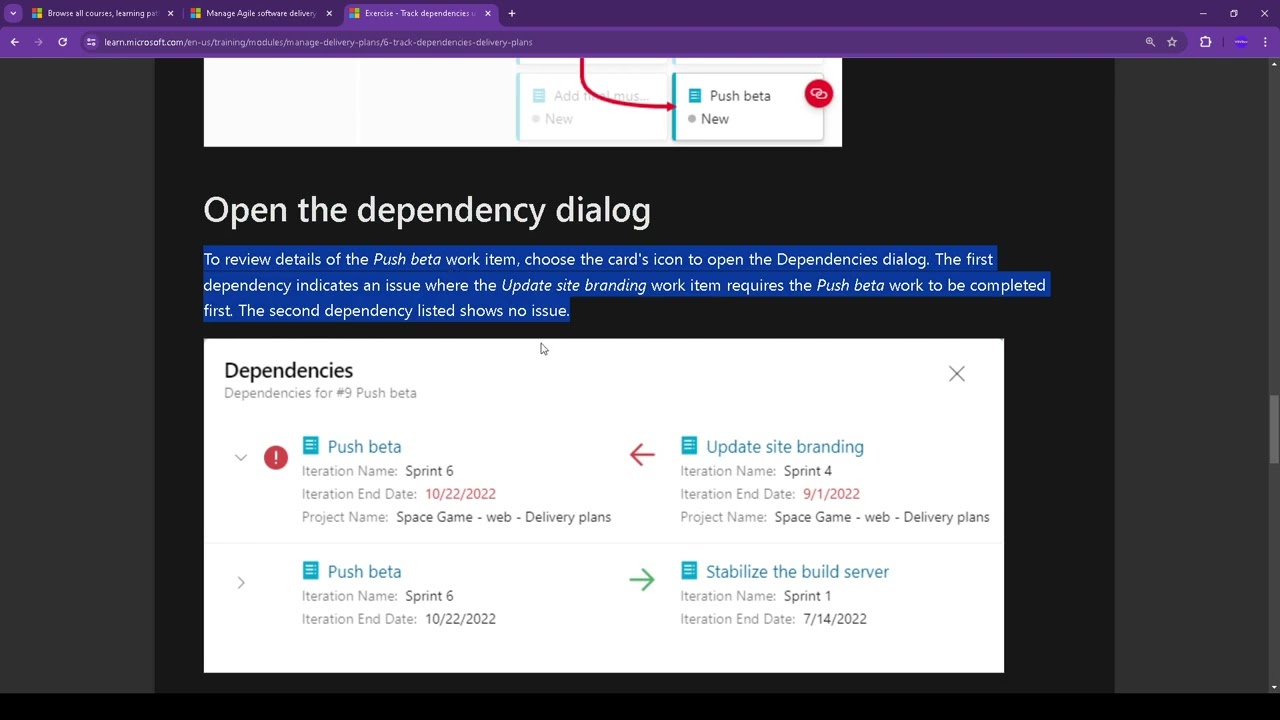Click the Sprint 1 iteration name
The height and width of the screenshot is (720, 1280).
pos(808,595)
